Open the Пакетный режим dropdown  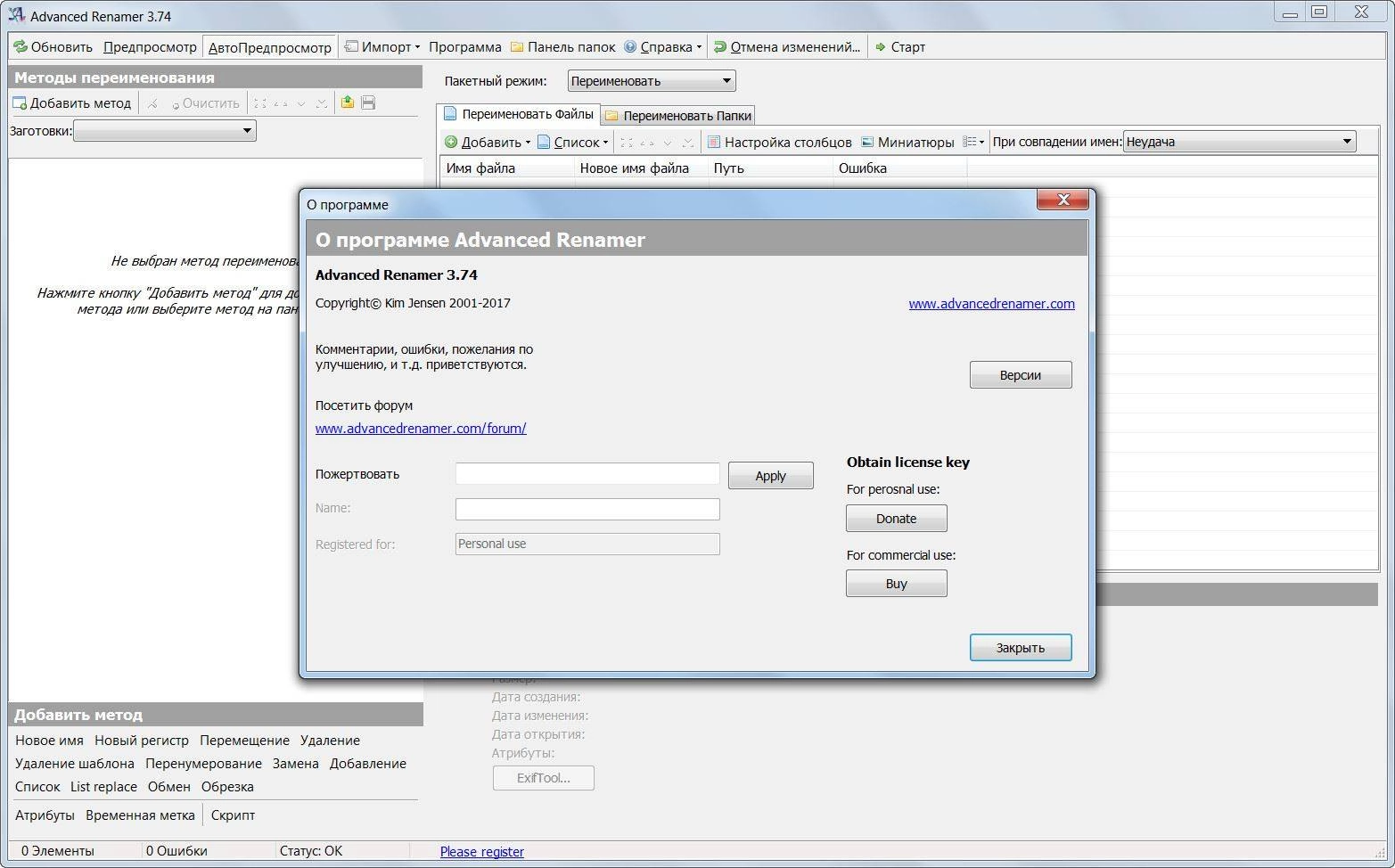652,81
